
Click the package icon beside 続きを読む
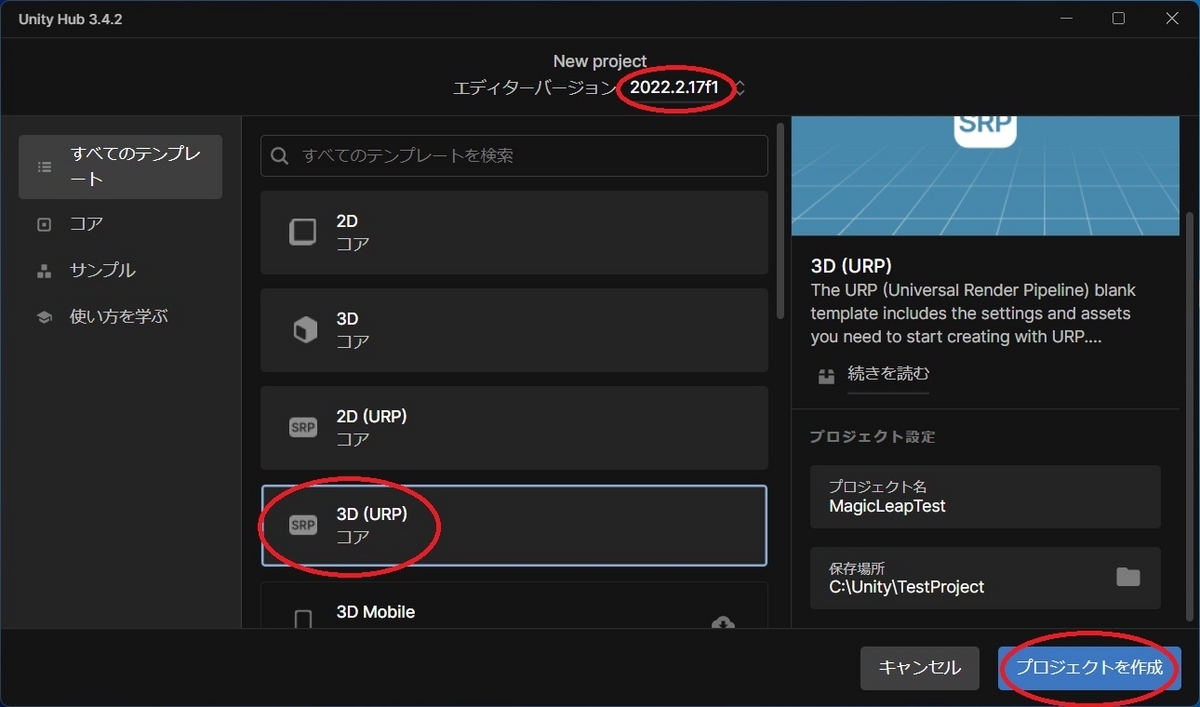pos(826,376)
